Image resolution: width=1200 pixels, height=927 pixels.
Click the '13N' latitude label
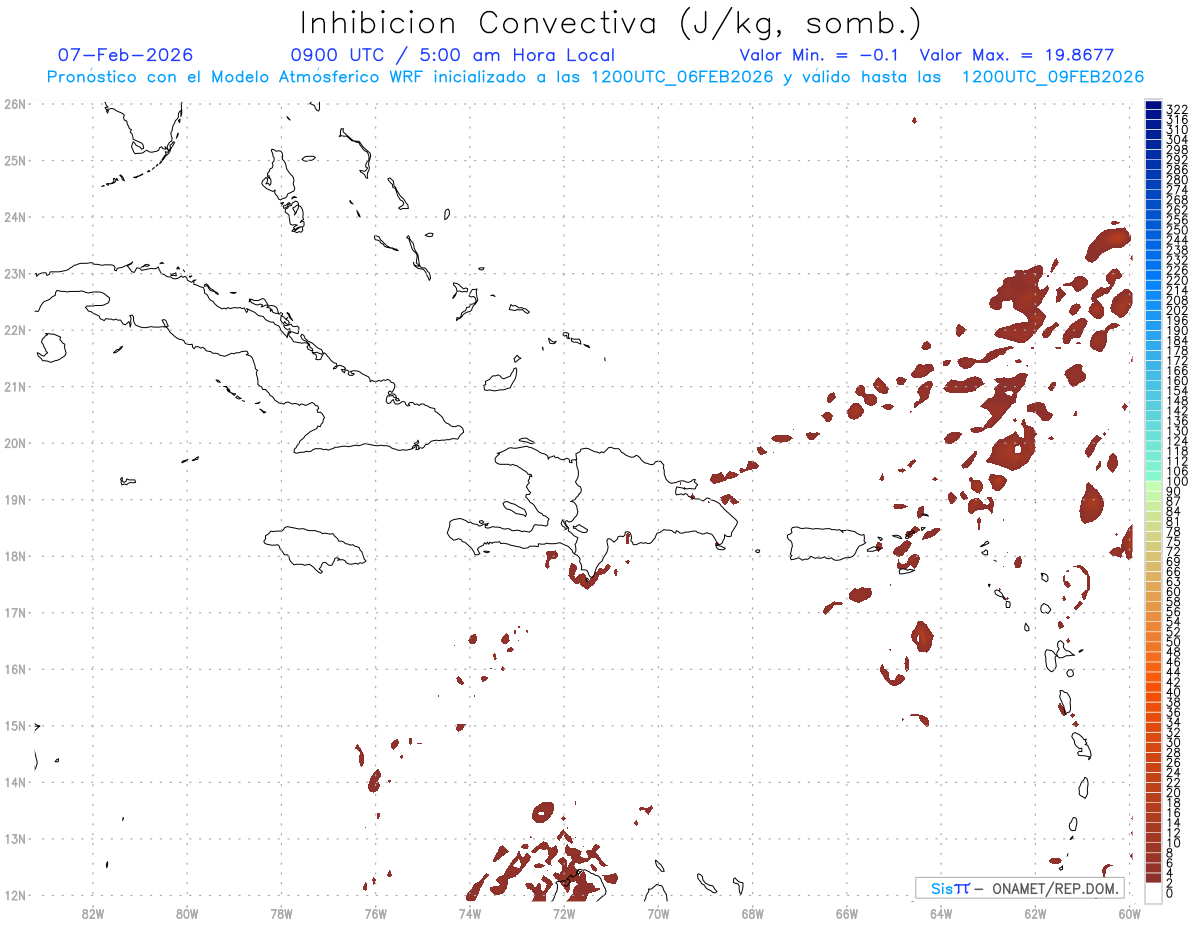coord(14,839)
